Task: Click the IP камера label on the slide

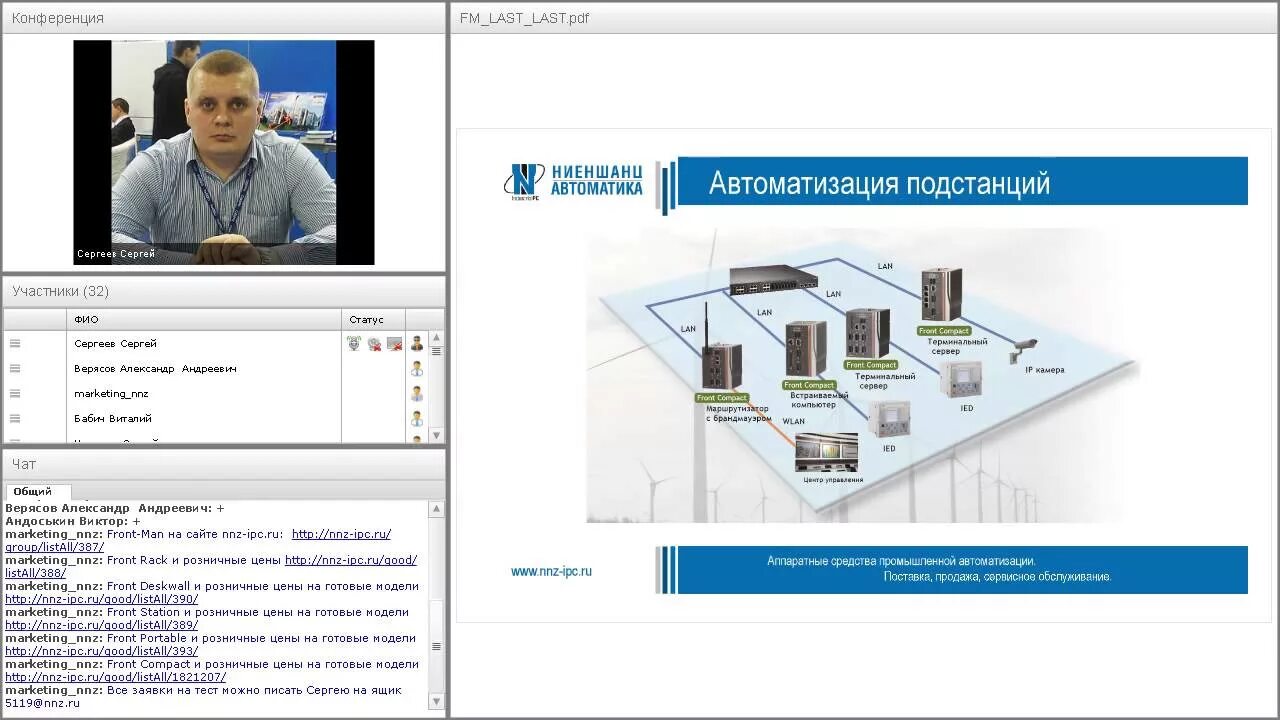Action: point(1045,370)
